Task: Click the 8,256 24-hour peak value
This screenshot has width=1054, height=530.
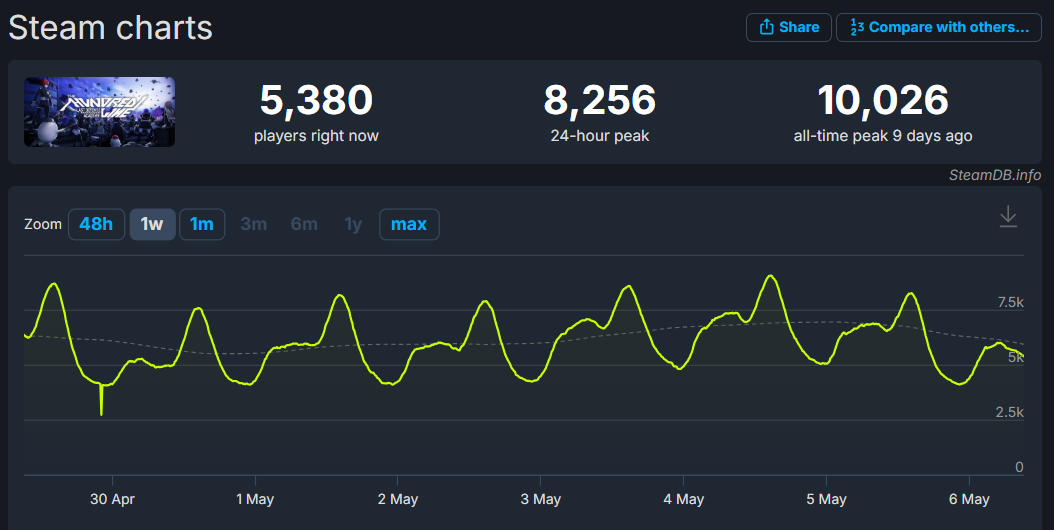Action: tap(600, 100)
